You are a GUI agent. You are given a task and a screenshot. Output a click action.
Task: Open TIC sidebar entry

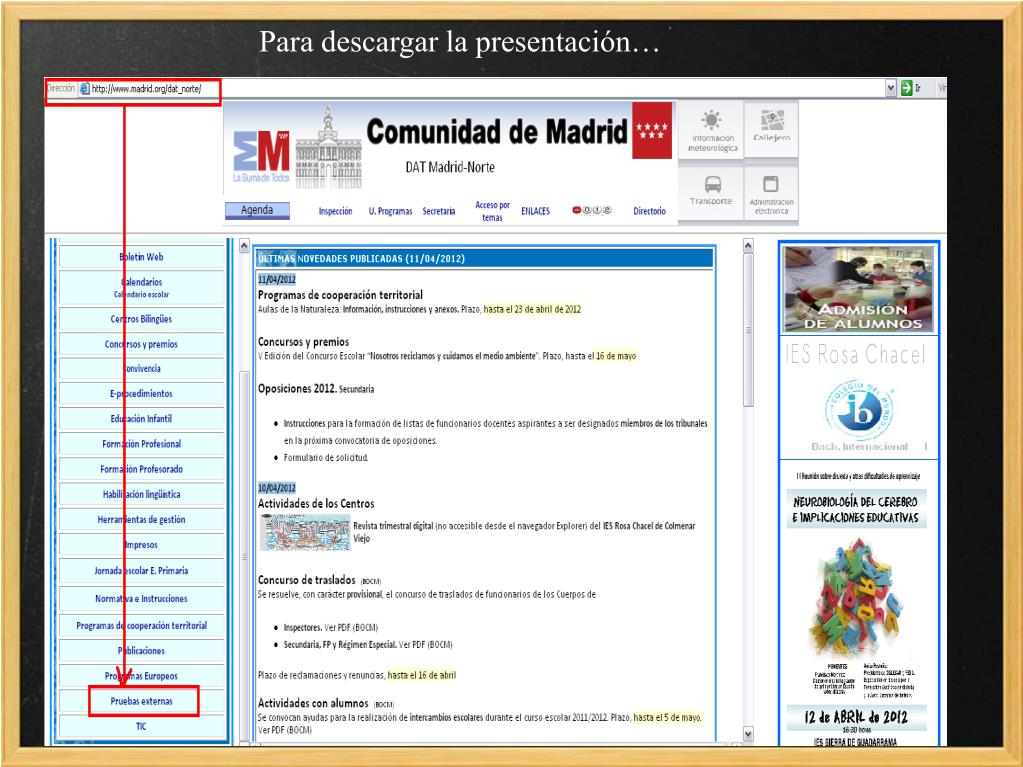(x=142, y=727)
